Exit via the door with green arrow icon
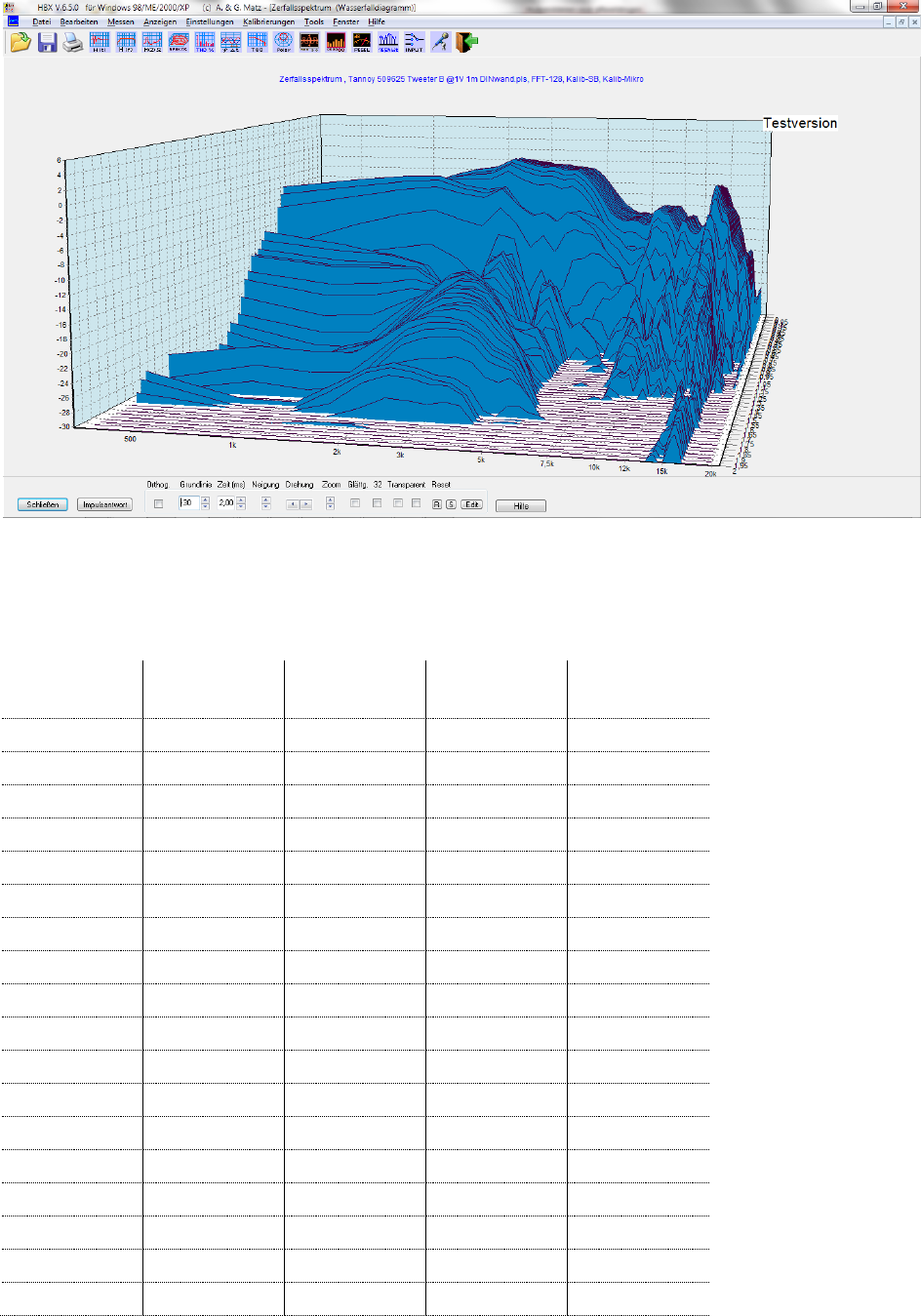Image resolution: width=921 pixels, height=1316 pixels. (x=467, y=42)
